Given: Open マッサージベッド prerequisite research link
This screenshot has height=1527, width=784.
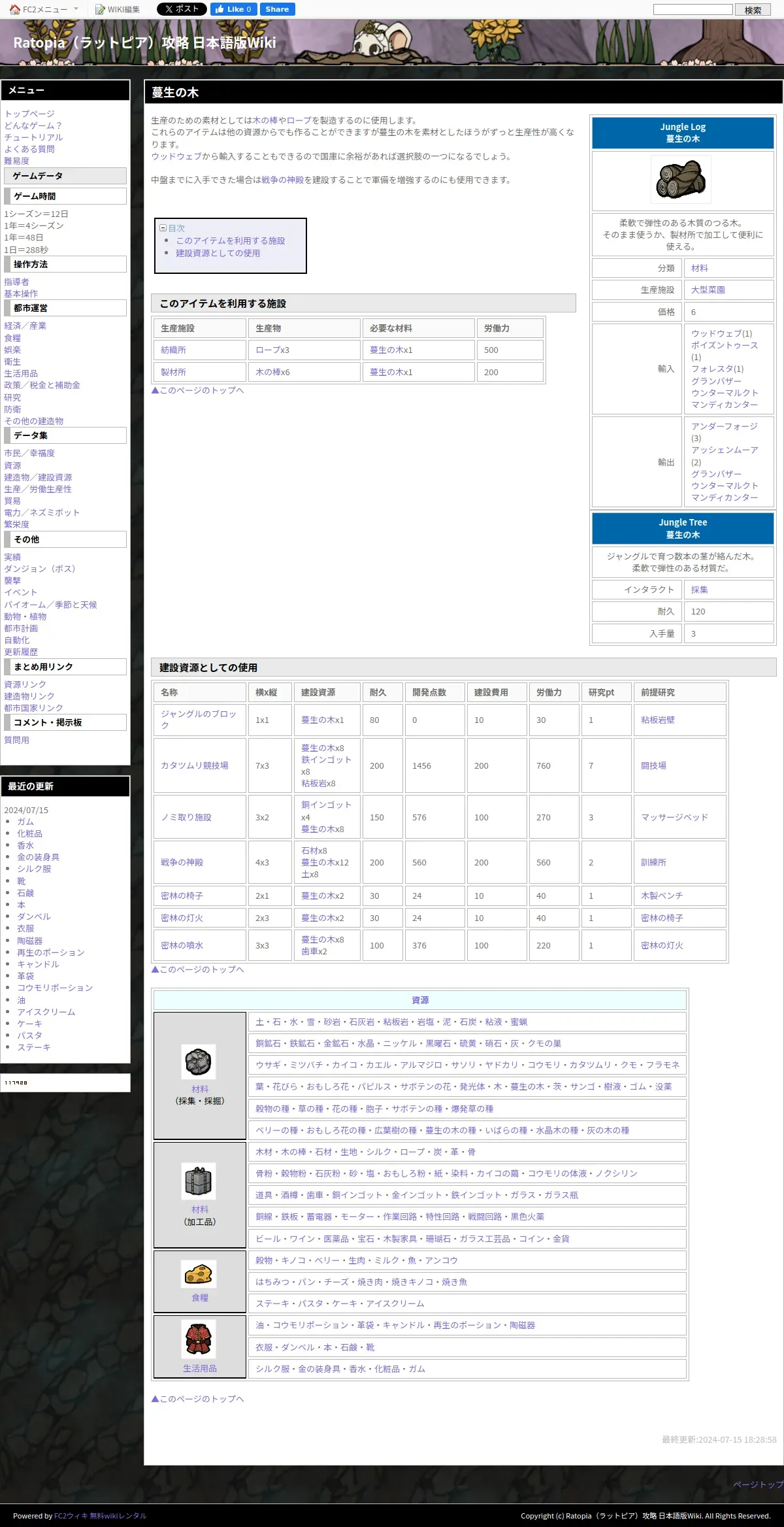Looking at the screenshot, I should (x=674, y=817).
